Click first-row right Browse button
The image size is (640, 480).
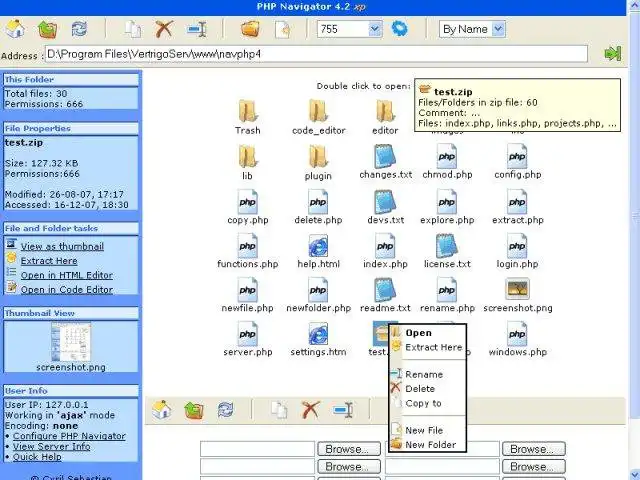click(x=533, y=449)
